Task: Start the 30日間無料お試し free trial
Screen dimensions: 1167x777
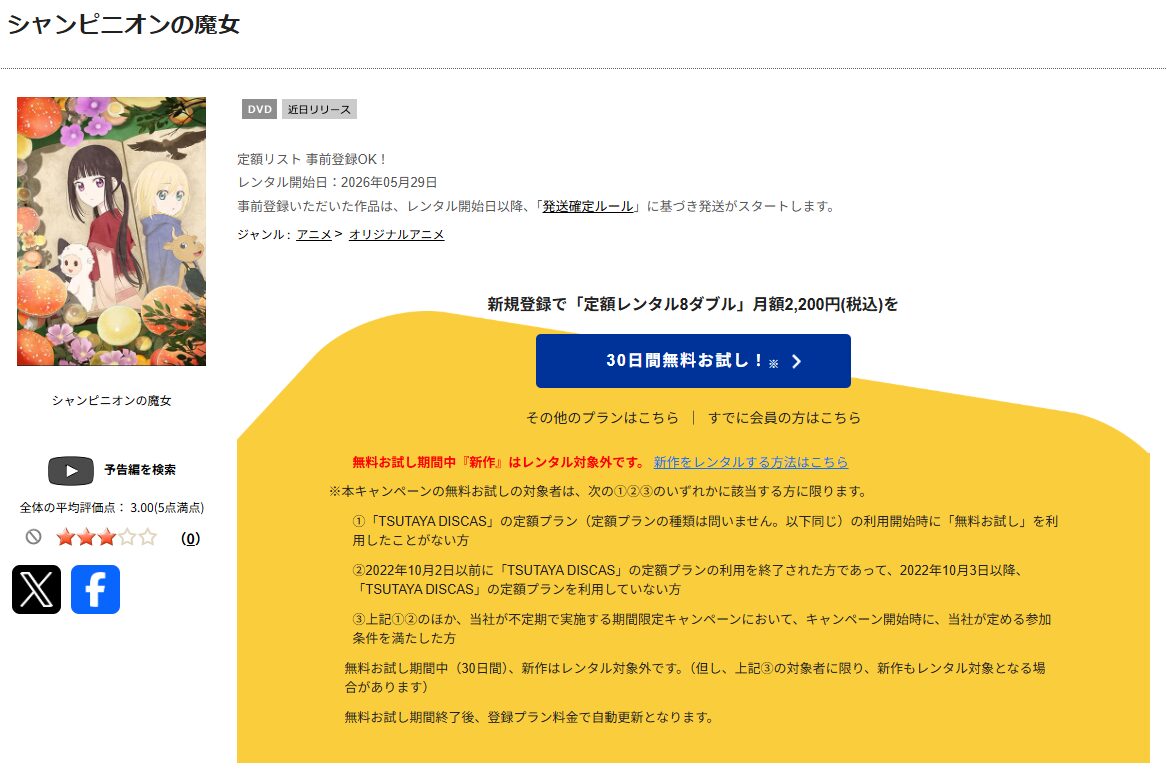Action: coord(694,361)
